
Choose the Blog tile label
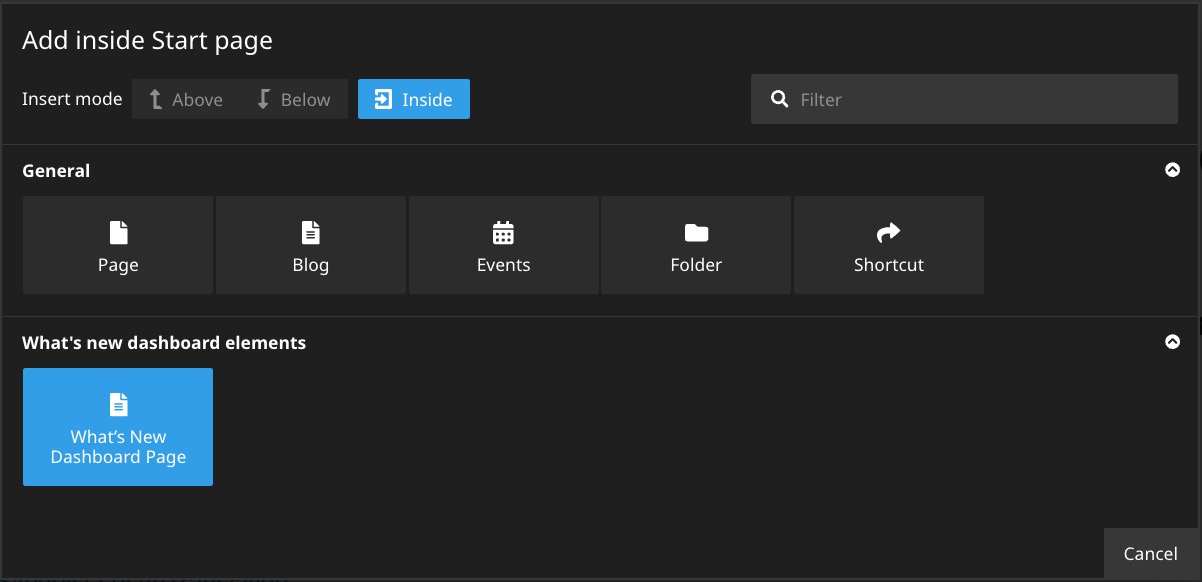[311, 265]
